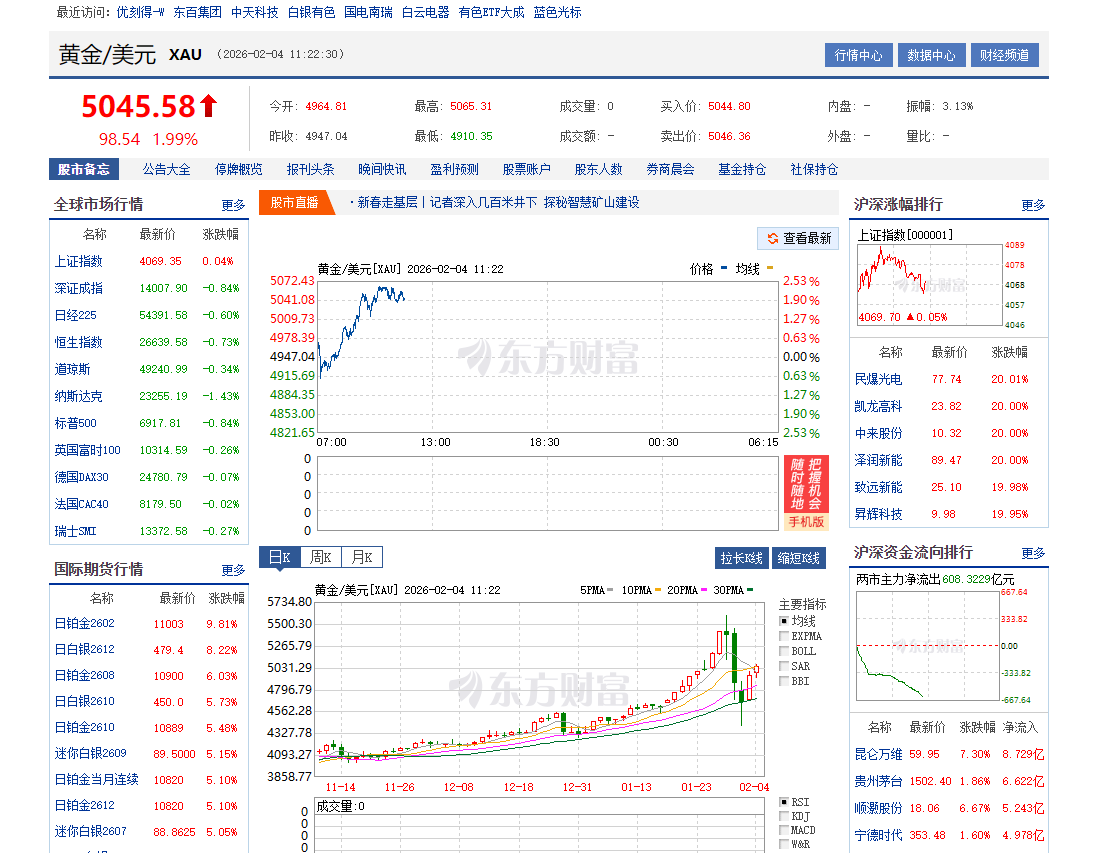The height and width of the screenshot is (853, 1111).
Task: Open the 贵州茅台 fund-flow link
Action: pos(878,781)
